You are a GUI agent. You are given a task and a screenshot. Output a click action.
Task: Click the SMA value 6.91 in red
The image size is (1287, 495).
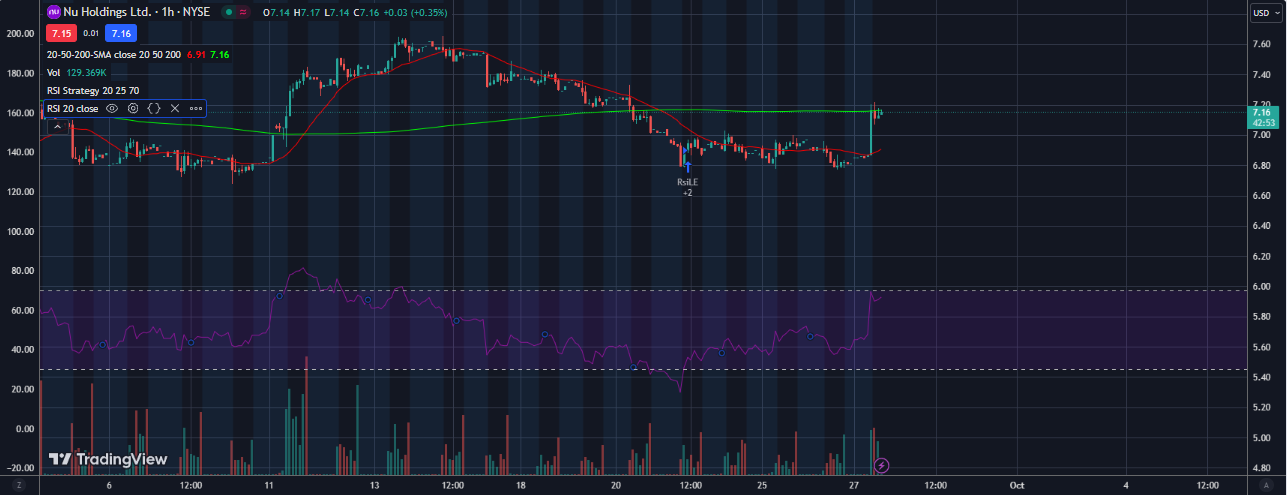[x=195, y=54]
